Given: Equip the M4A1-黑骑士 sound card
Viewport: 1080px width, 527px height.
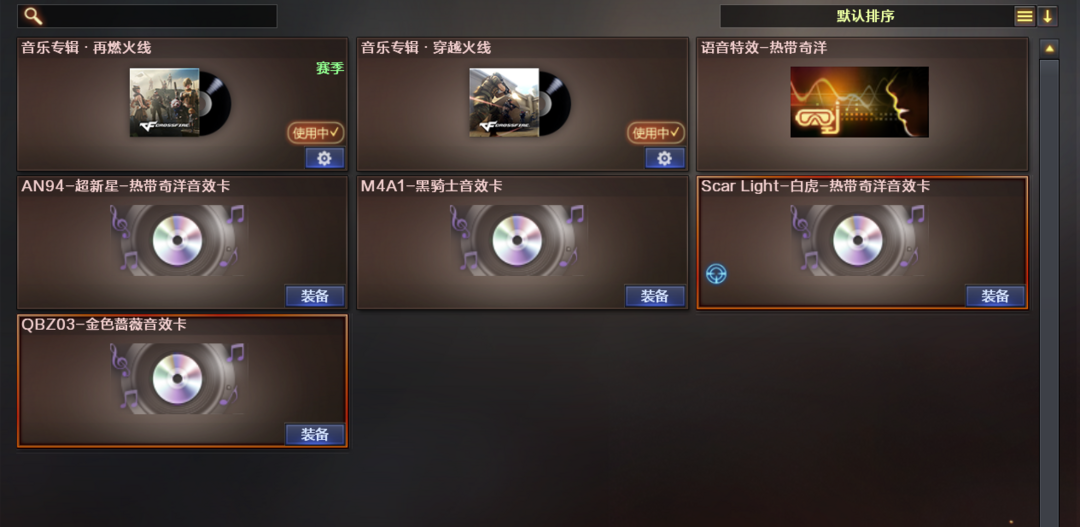Looking at the screenshot, I should pos(655,296).
